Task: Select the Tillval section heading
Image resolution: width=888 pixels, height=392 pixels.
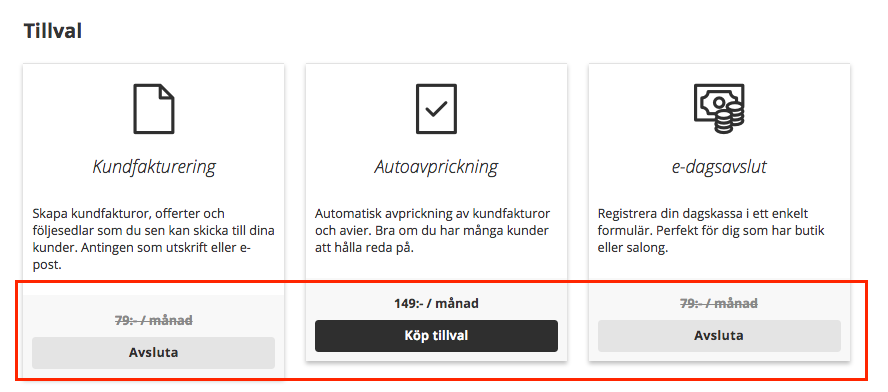Action: coord(53,31)
